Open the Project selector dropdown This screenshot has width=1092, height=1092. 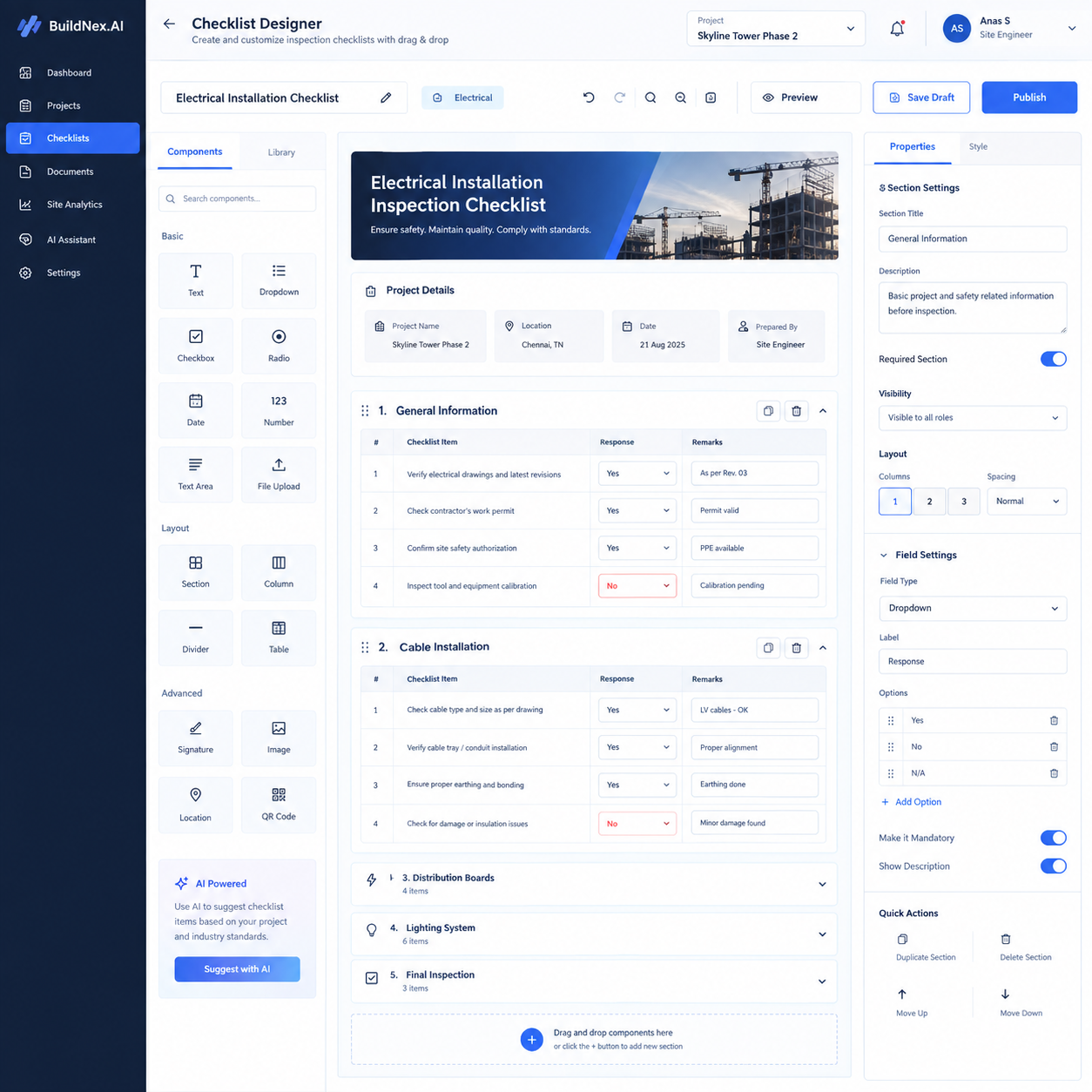776,29
